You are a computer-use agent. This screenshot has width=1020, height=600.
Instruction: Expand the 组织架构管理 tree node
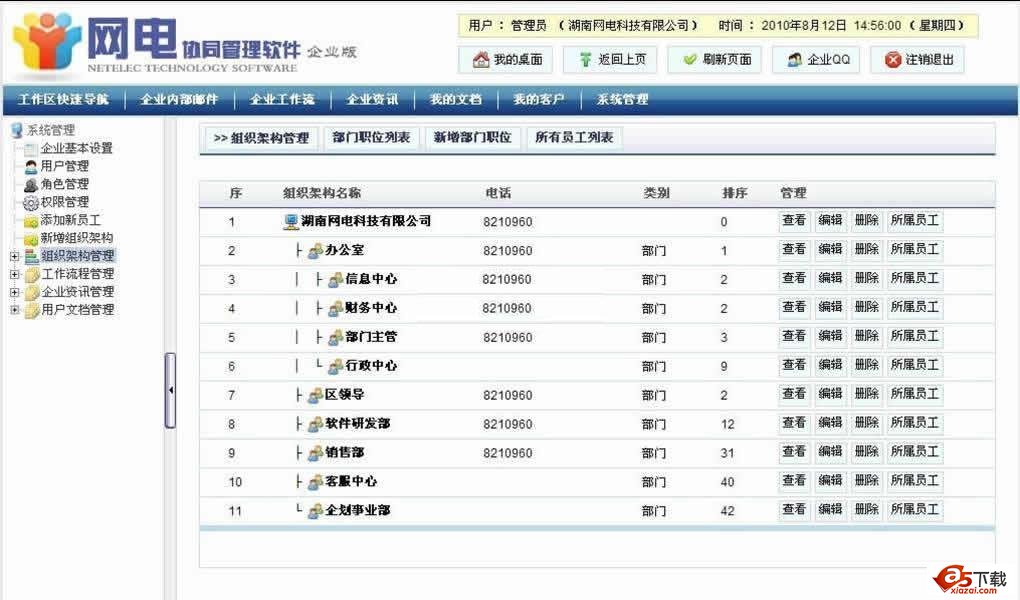14,256
